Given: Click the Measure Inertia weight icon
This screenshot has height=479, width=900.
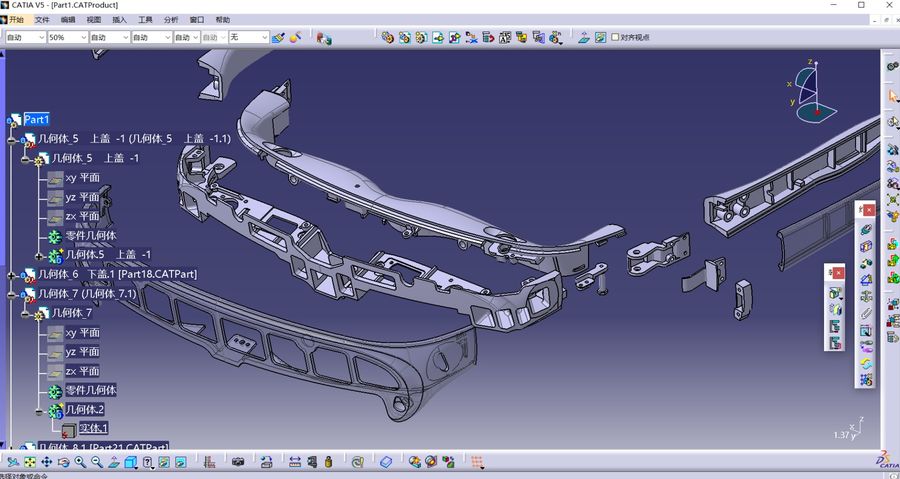Looking at the screenshot, I should point(328,462).
